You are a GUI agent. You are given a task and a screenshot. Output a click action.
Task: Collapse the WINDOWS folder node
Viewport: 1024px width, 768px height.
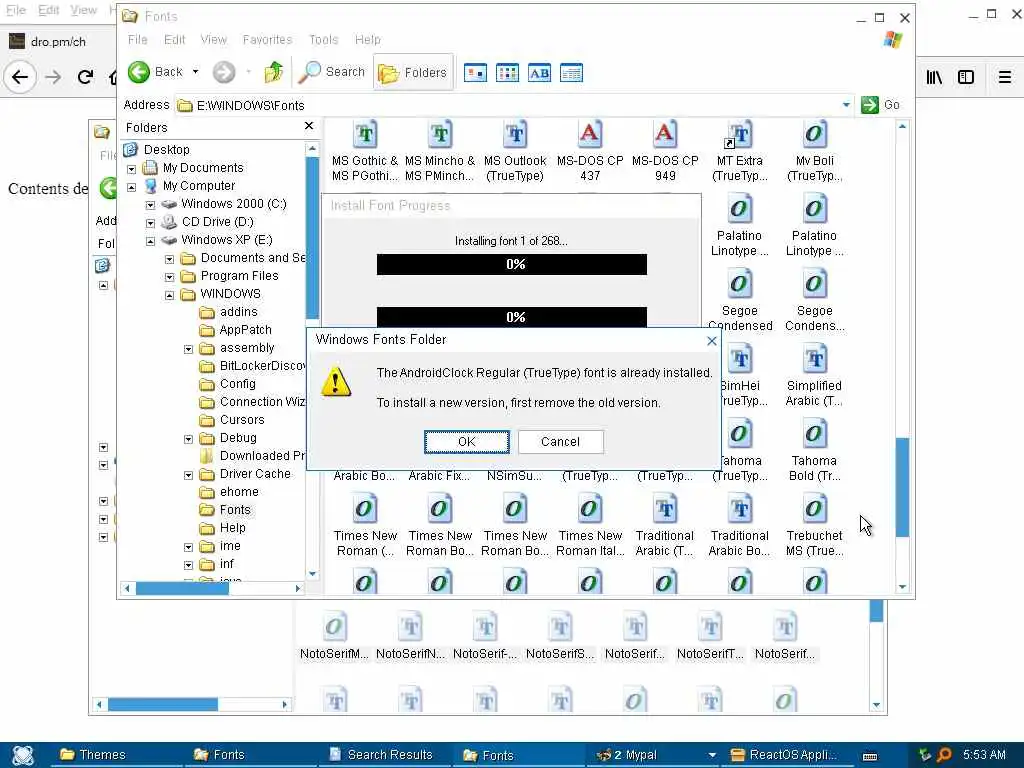click(x=169, y=295)
